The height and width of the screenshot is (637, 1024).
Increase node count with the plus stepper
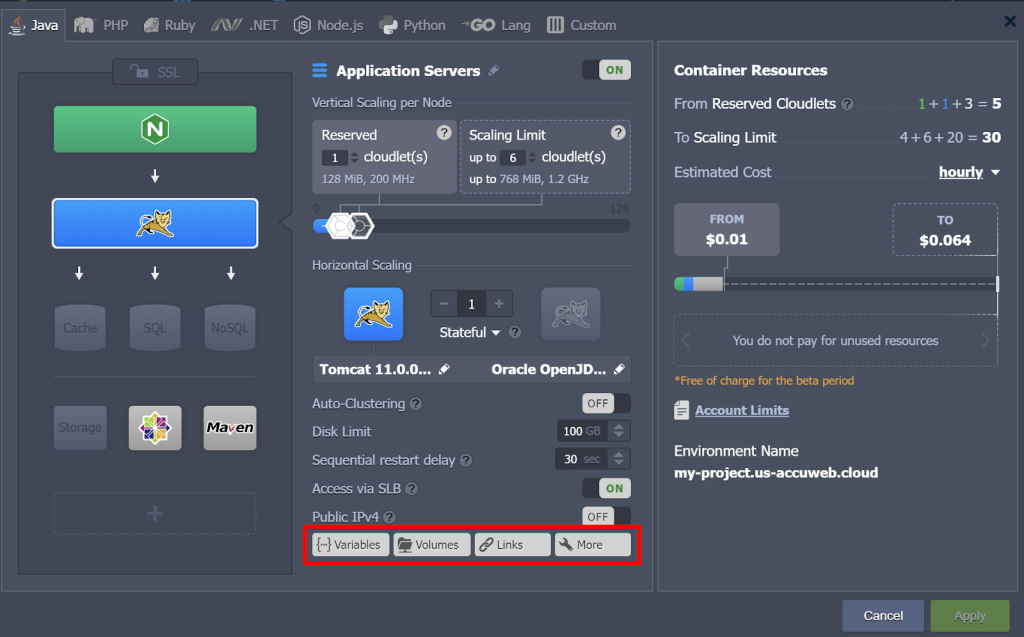pos(497,303)
